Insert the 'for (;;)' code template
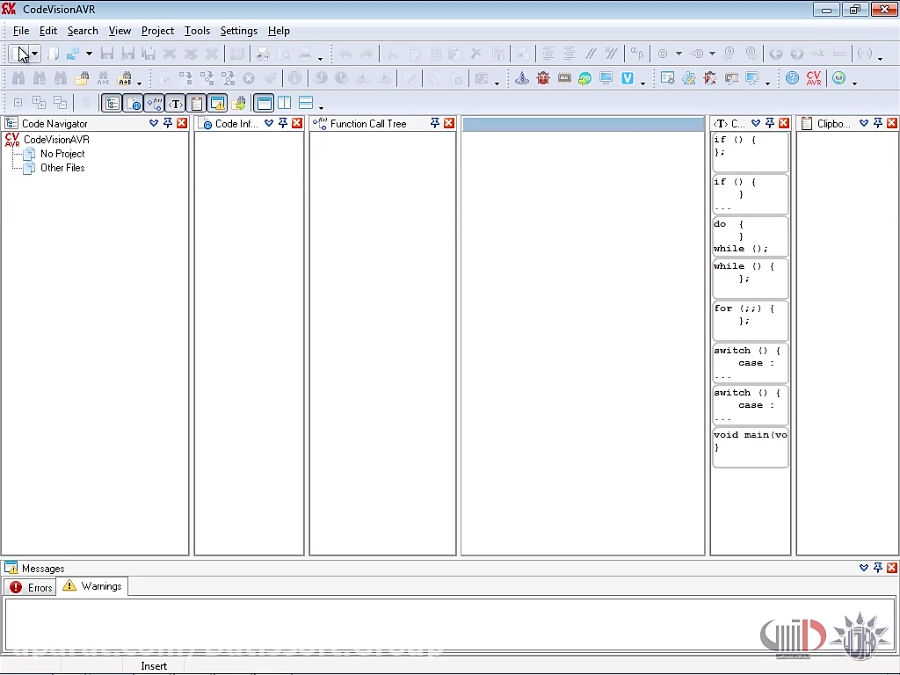 pyautogui.click(x=750, y=320)
